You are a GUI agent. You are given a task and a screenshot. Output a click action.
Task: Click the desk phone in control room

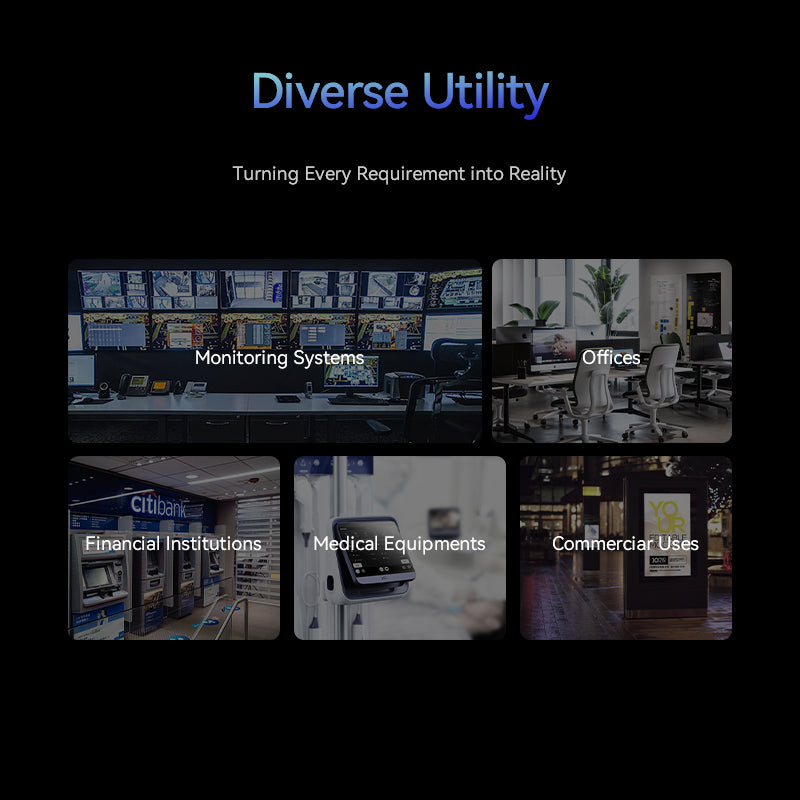tap(135, 384)
